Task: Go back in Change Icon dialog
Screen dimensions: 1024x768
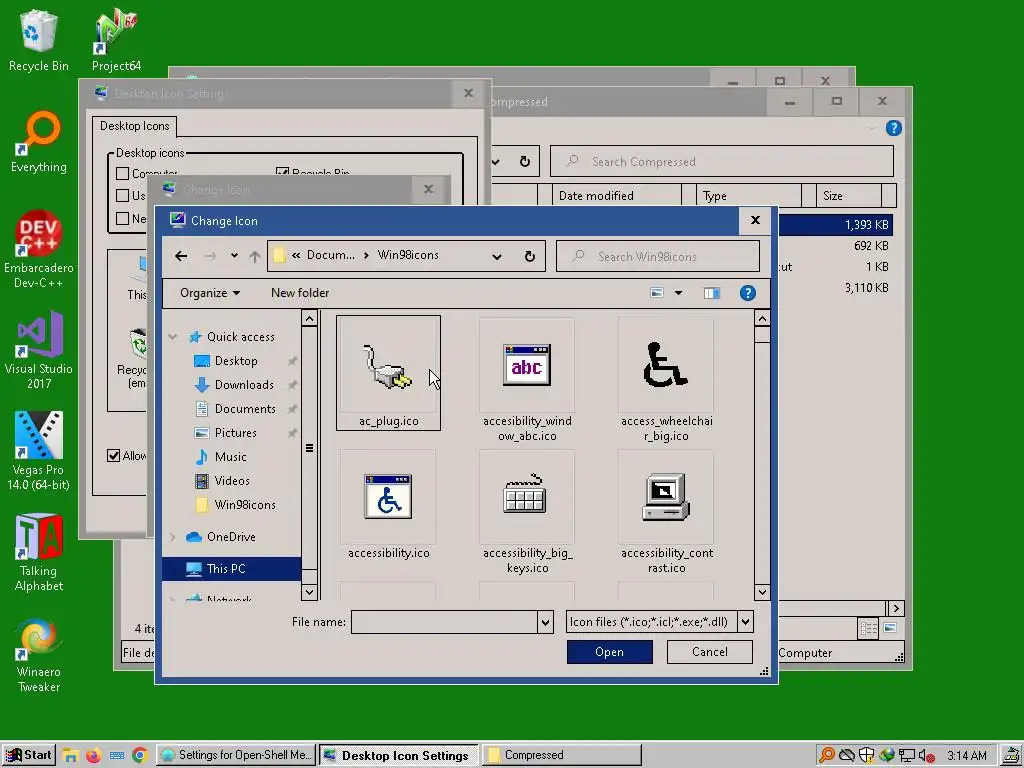Action: coord(181,256)
